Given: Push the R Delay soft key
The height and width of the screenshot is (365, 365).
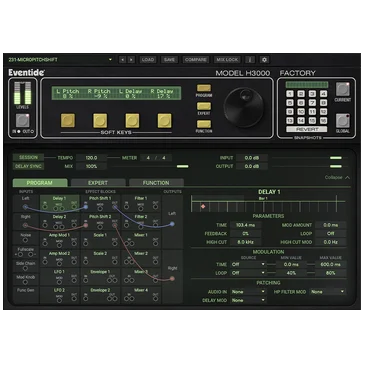Looking at the screenshot, I should (164, 120).
